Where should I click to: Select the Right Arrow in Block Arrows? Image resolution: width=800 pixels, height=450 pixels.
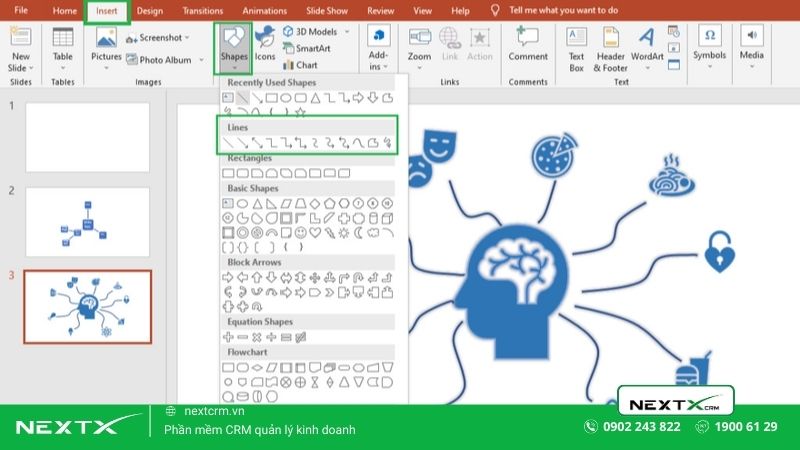(228, 278)
